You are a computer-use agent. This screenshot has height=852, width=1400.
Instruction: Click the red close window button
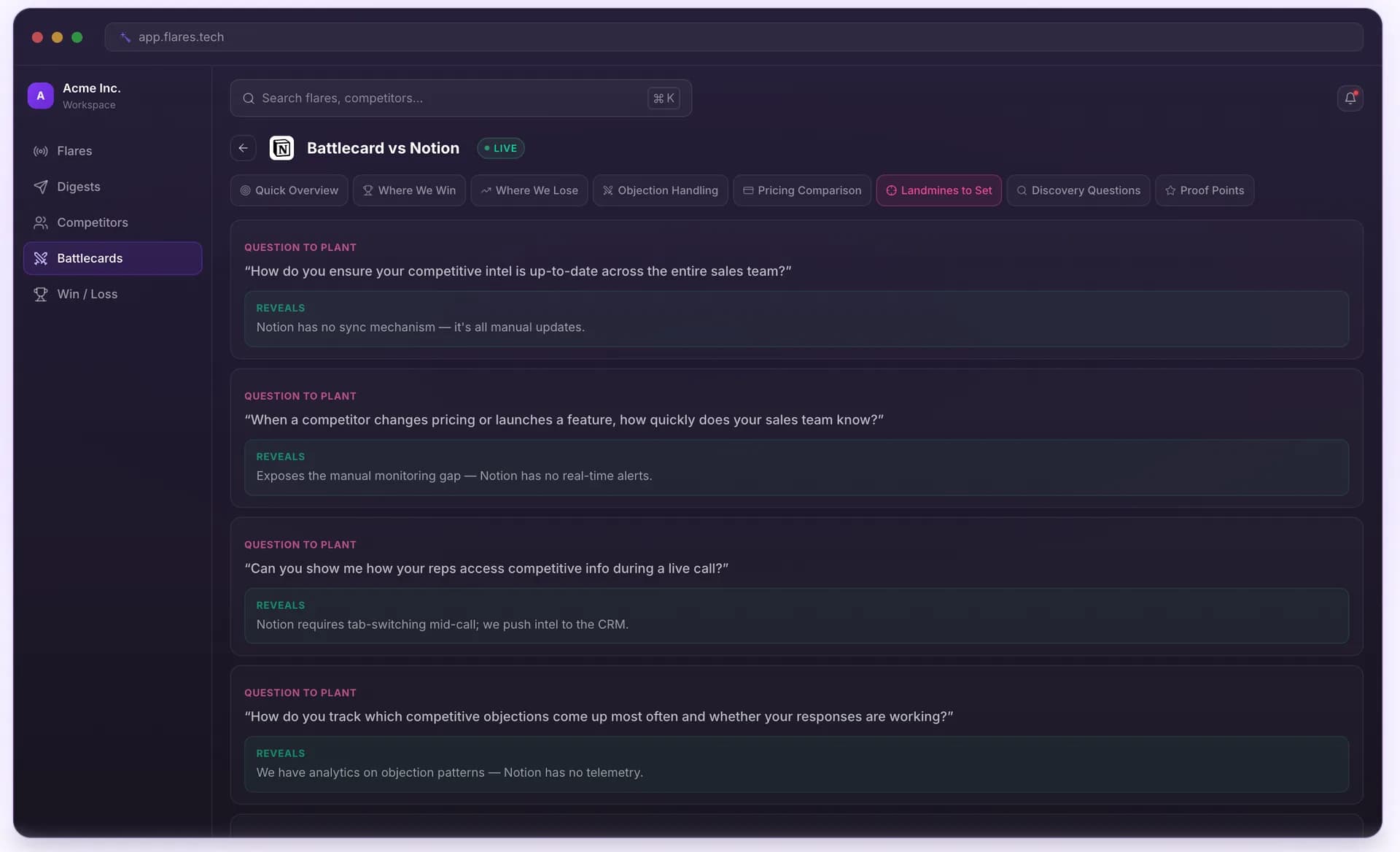pos(37,37)
